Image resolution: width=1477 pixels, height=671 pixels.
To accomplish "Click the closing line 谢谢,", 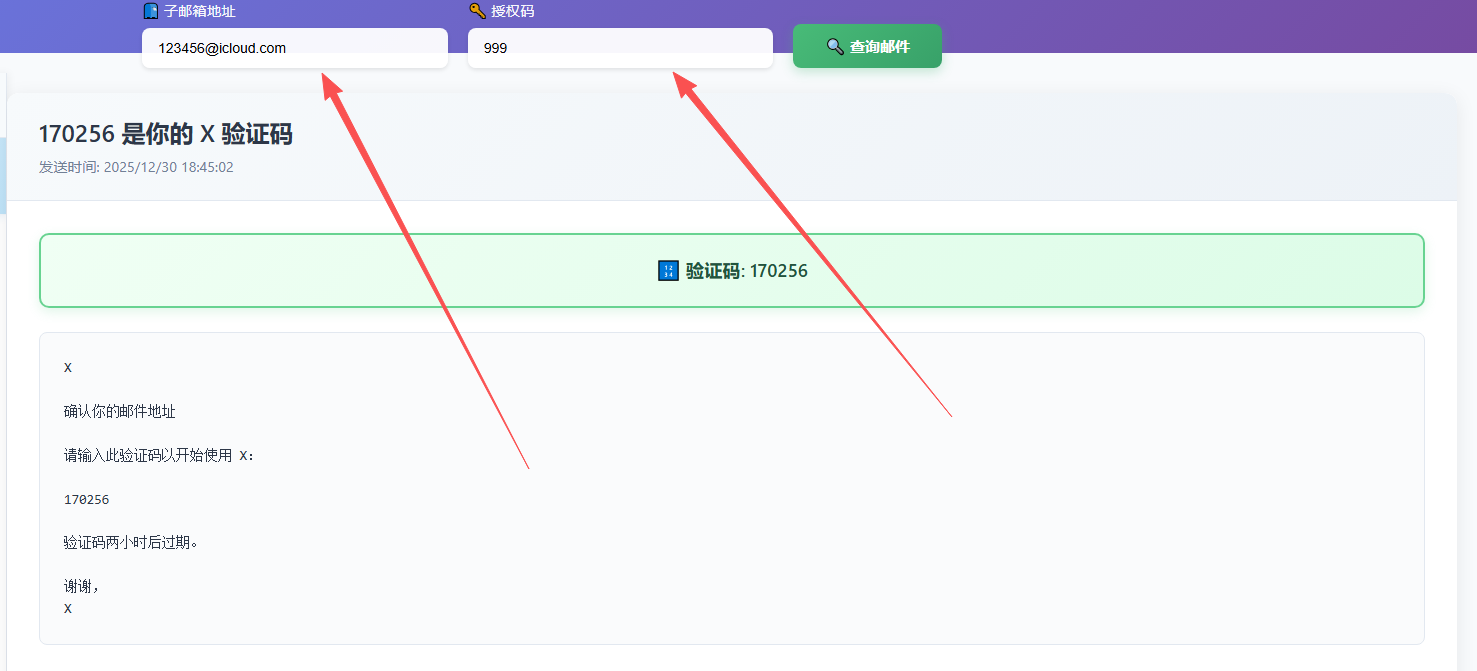I will tap(82, 587).
